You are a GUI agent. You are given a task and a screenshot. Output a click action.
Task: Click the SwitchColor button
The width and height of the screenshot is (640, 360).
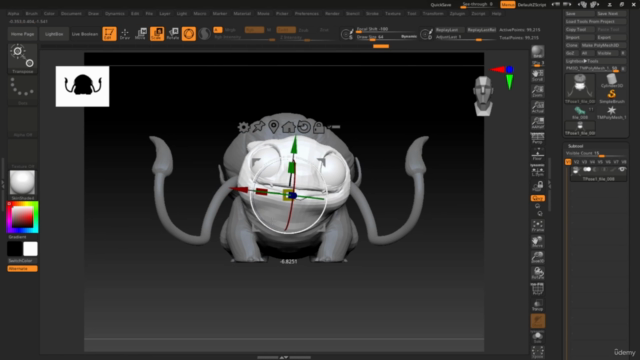(22, 260)
